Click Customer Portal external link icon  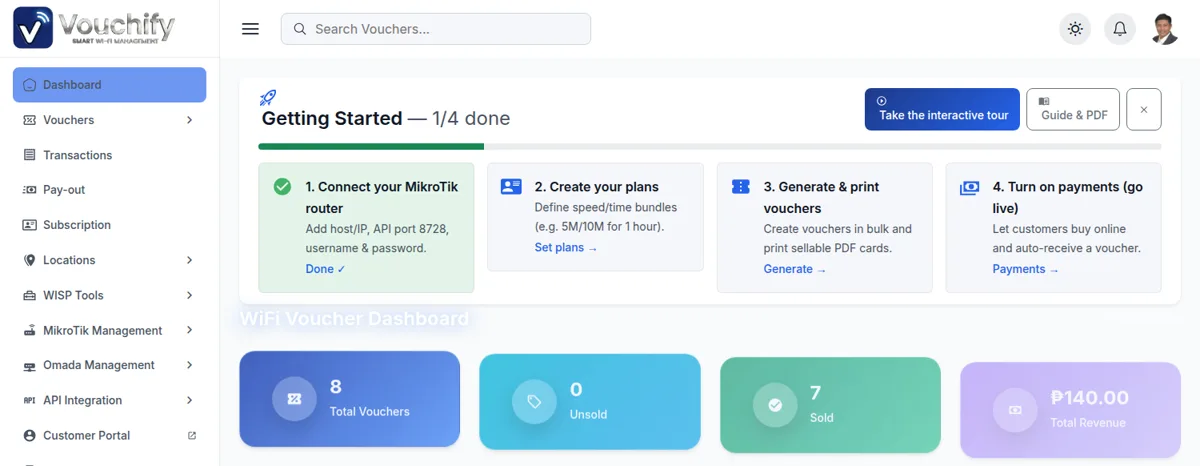click(x=192, y=436)
